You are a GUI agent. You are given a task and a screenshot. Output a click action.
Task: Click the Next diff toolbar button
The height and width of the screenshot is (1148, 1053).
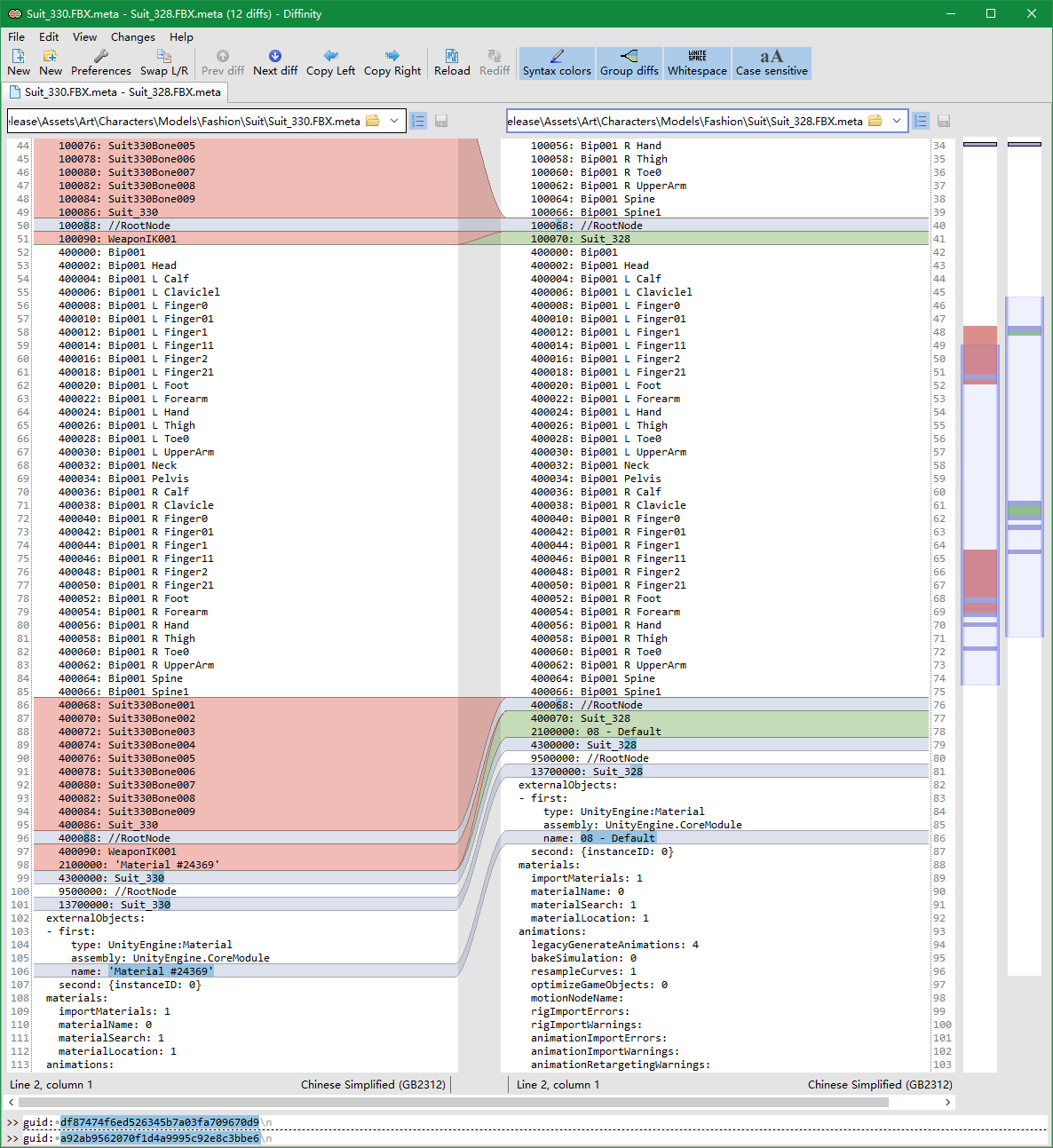click(x=274, y=62)
